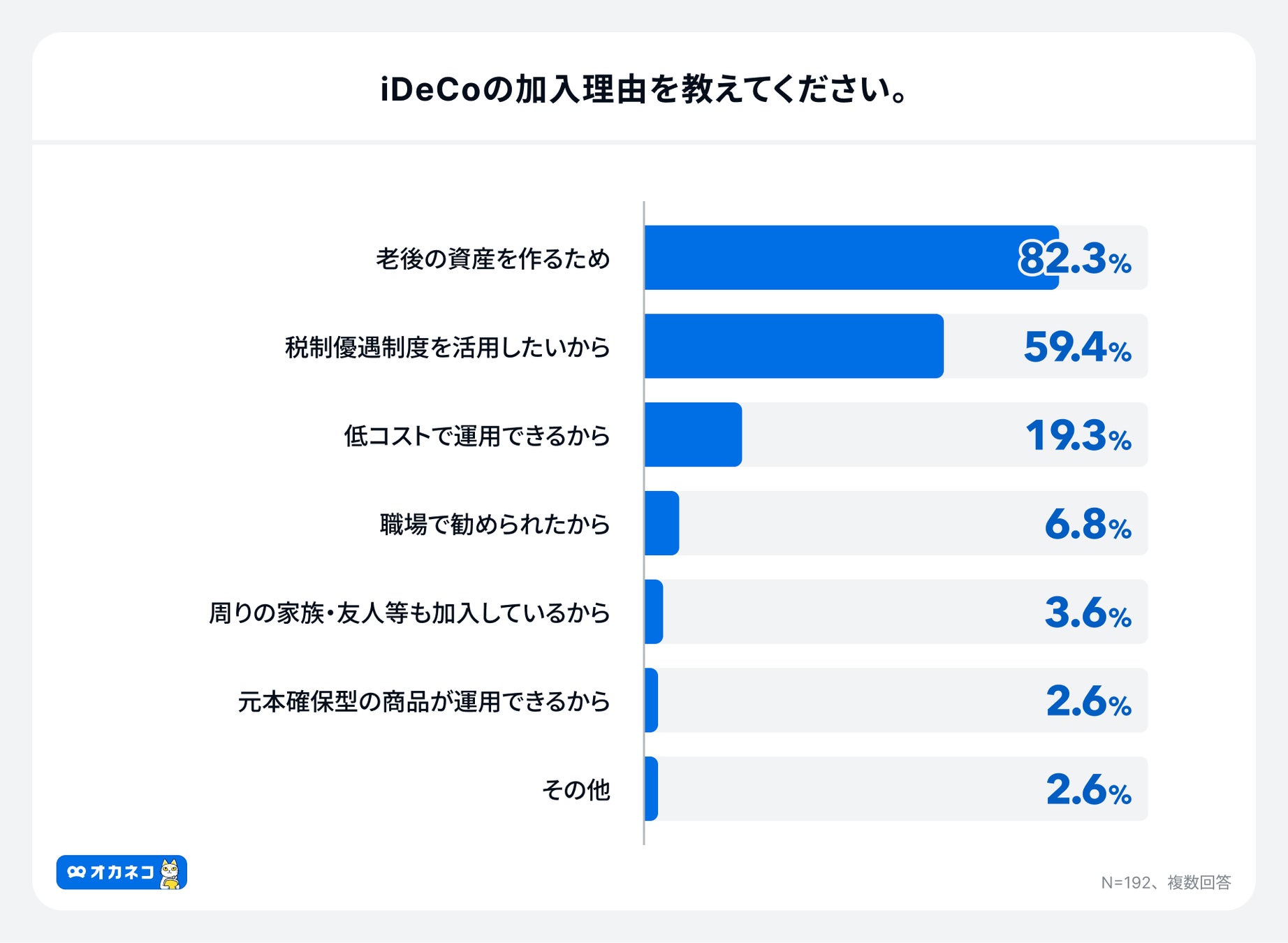Image resolution: width=1288 pixels, height=943 pixels.
Task: Click the chart title about iDeCo加入理由
Action: pyautogui.click(x=643, y=89)
